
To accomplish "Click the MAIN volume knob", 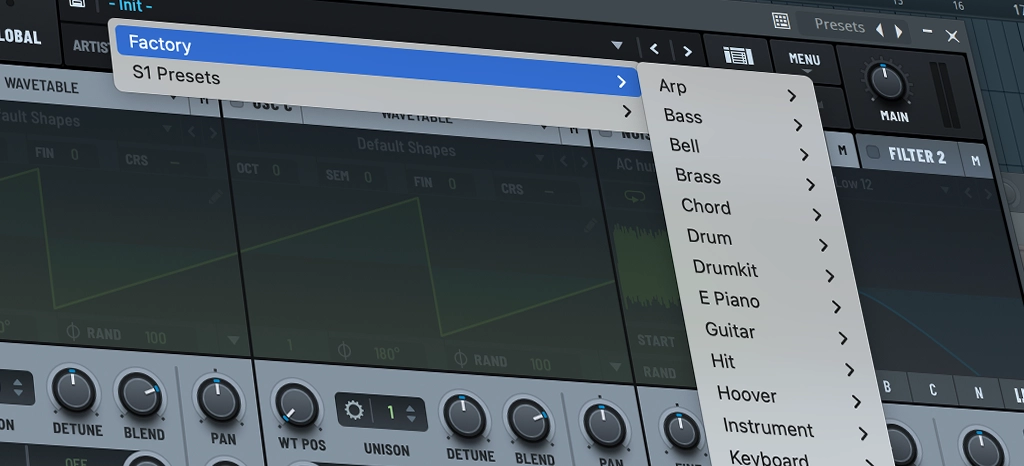I will (x=886, y=84).
